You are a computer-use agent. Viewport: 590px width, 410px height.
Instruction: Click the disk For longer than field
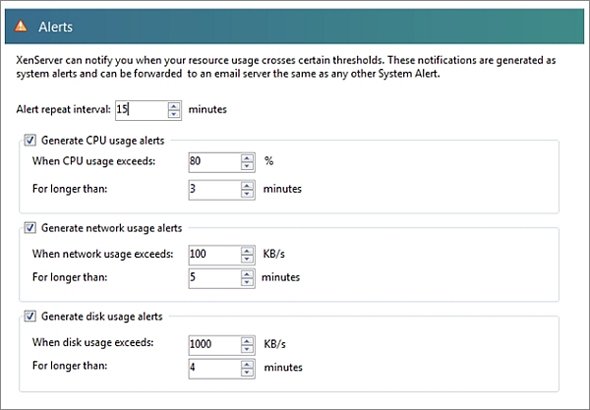tap(215, 369)
